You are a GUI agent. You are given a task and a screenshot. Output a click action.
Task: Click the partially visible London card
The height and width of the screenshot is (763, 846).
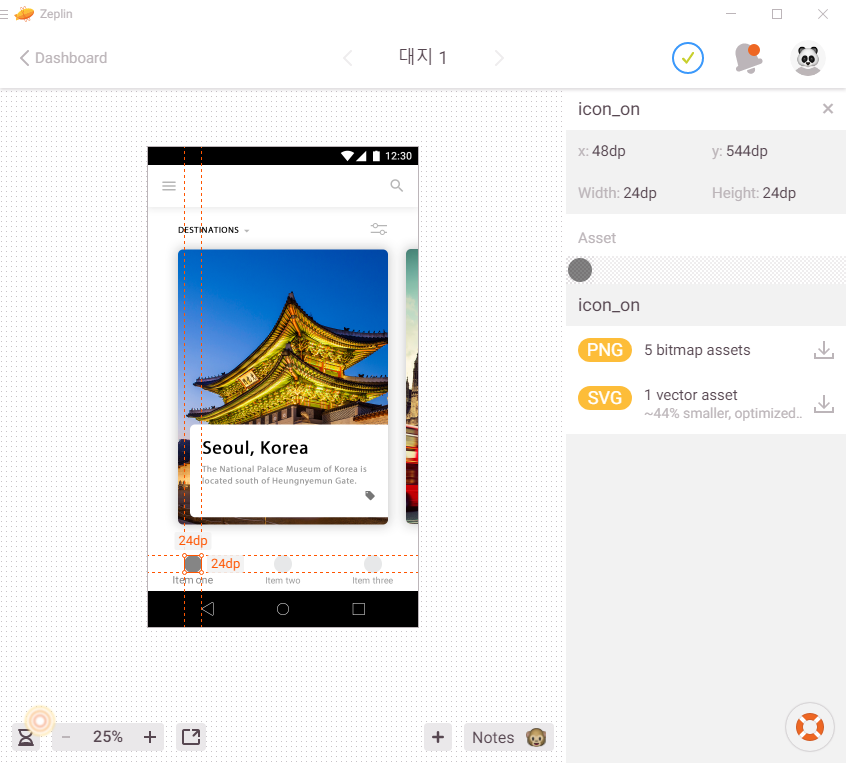pyautogui.click(x=412, y=386)
